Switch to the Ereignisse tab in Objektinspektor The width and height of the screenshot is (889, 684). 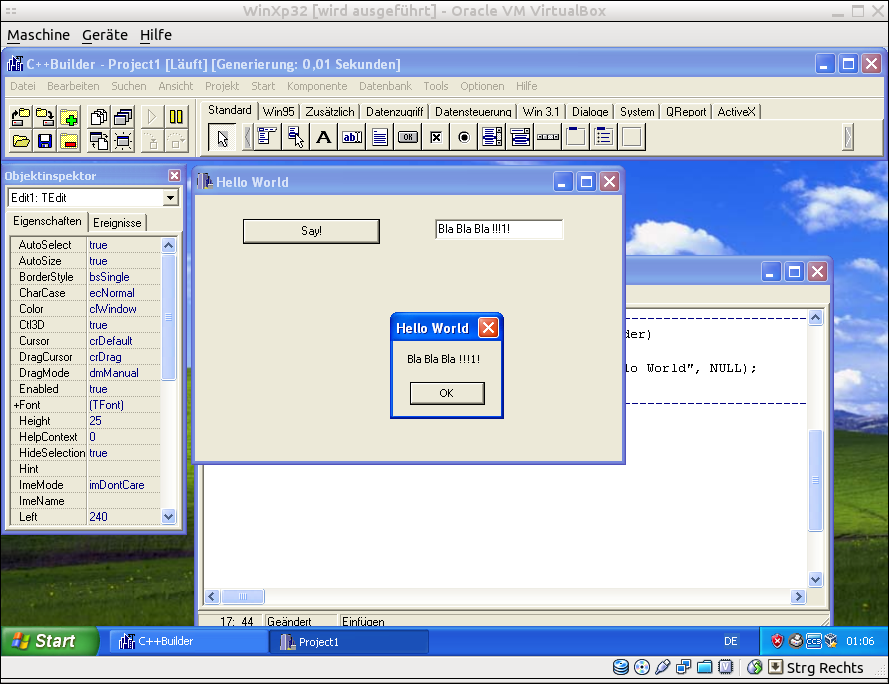[117, 223]
